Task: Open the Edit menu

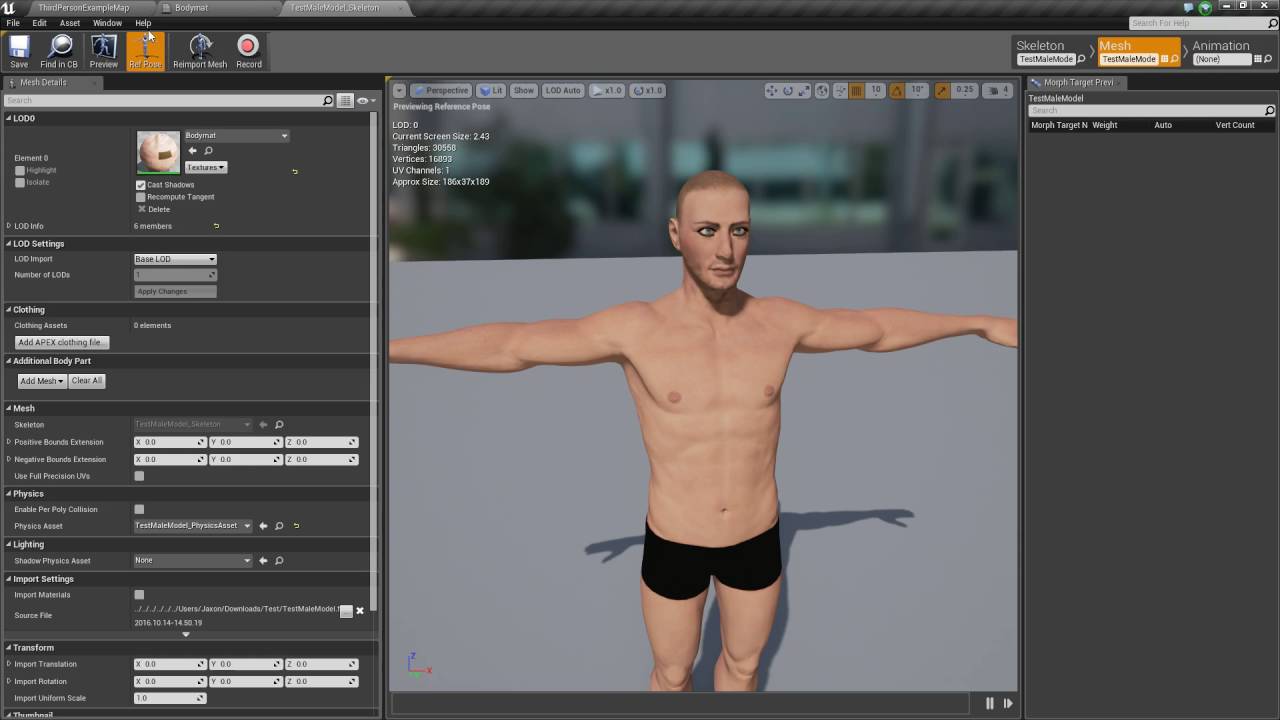Action: pyautogui.click(x=40, y=23)
